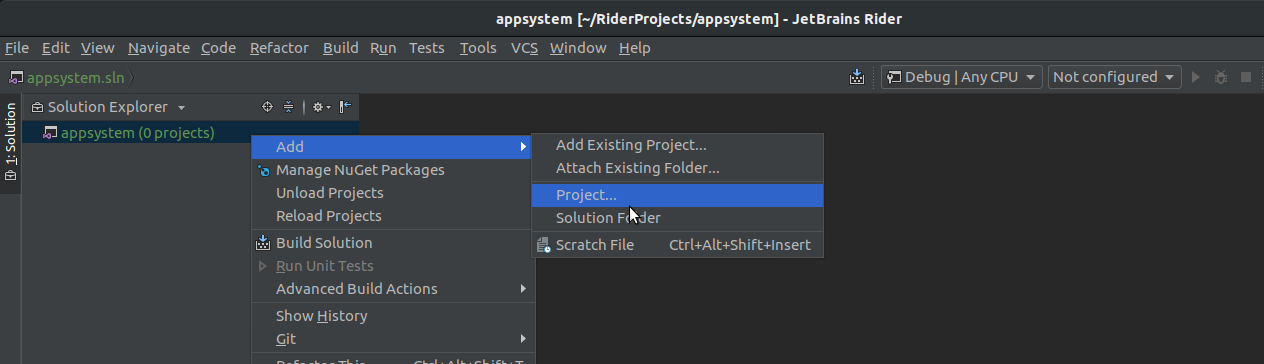
Task: Click the Solution Explorer panel title
Action: pyautogui.click(x=107, y=107)
